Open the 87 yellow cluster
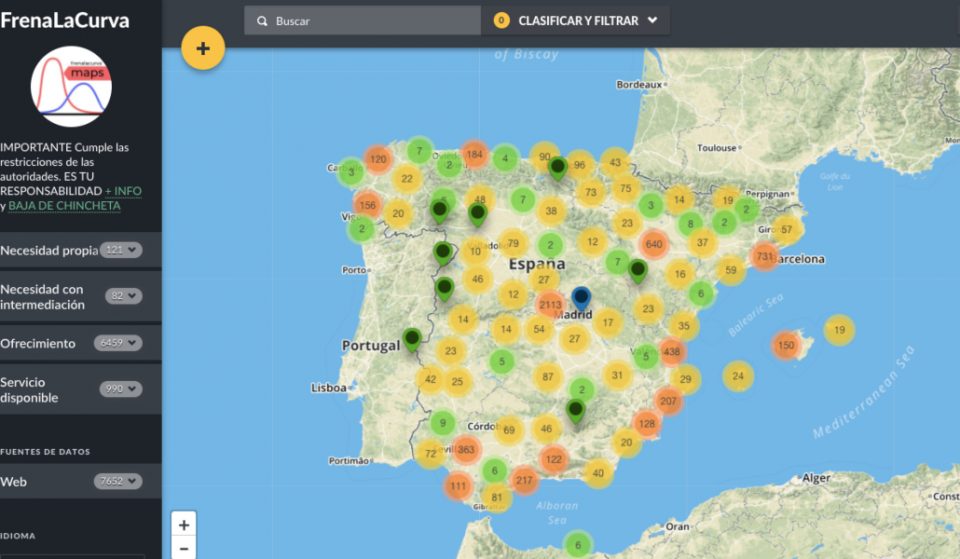The image size is (960, 559). [547, 377]
